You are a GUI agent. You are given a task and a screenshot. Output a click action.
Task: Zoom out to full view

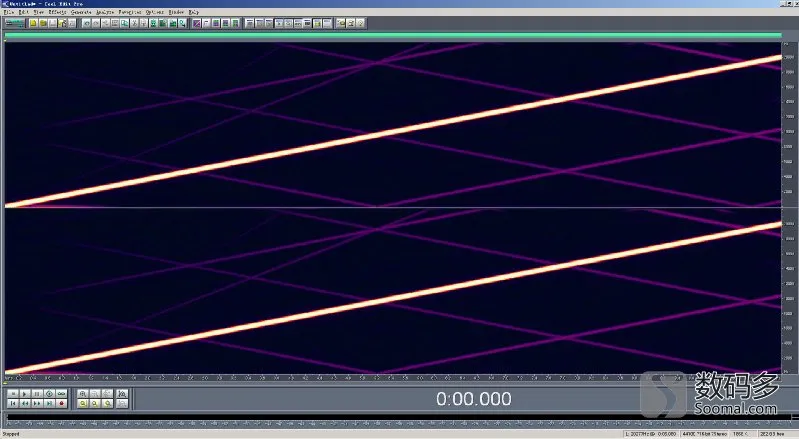point(108,394)
